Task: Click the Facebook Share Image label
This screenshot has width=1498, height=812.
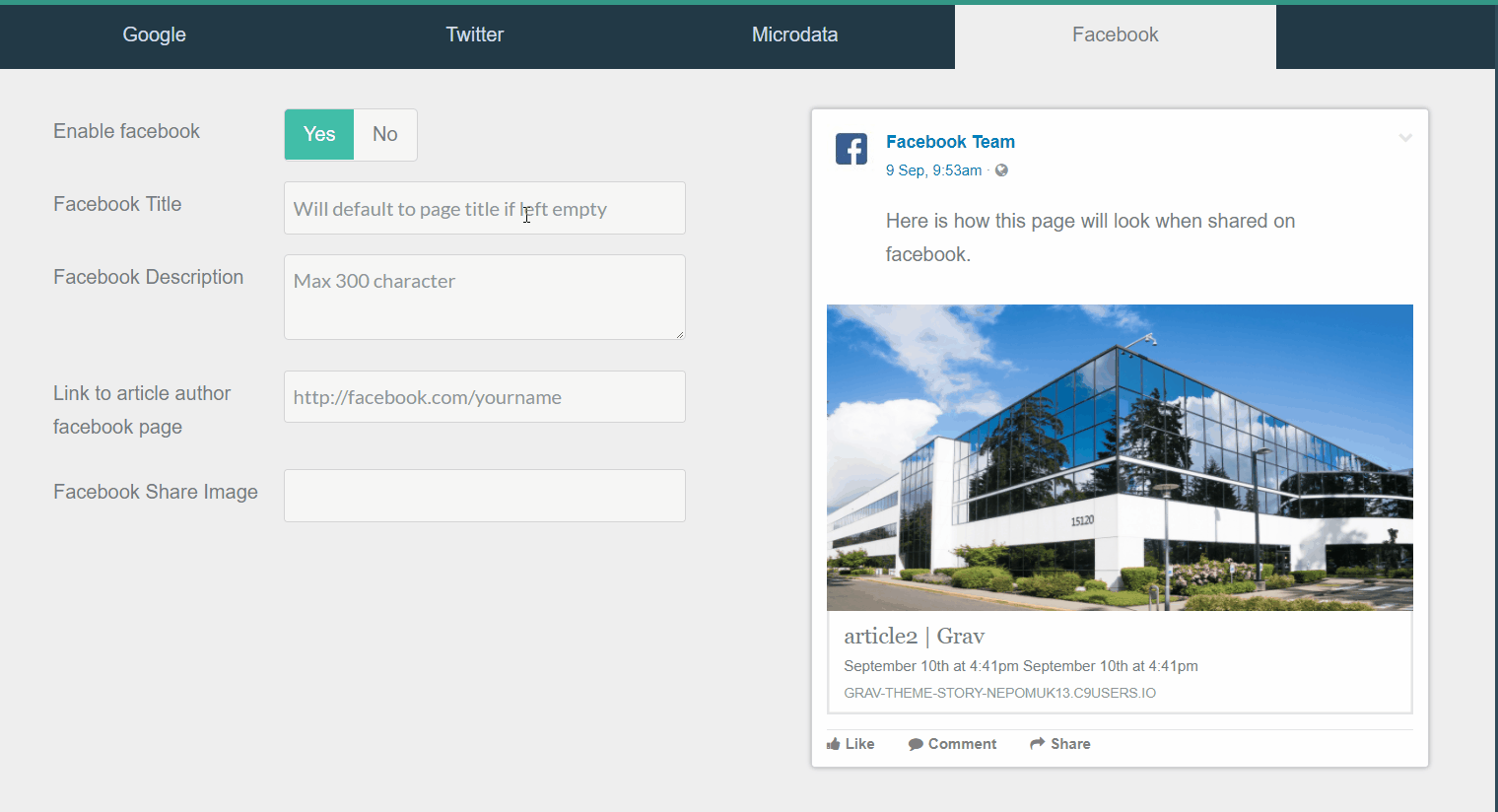Action: [x=156, y=492]
